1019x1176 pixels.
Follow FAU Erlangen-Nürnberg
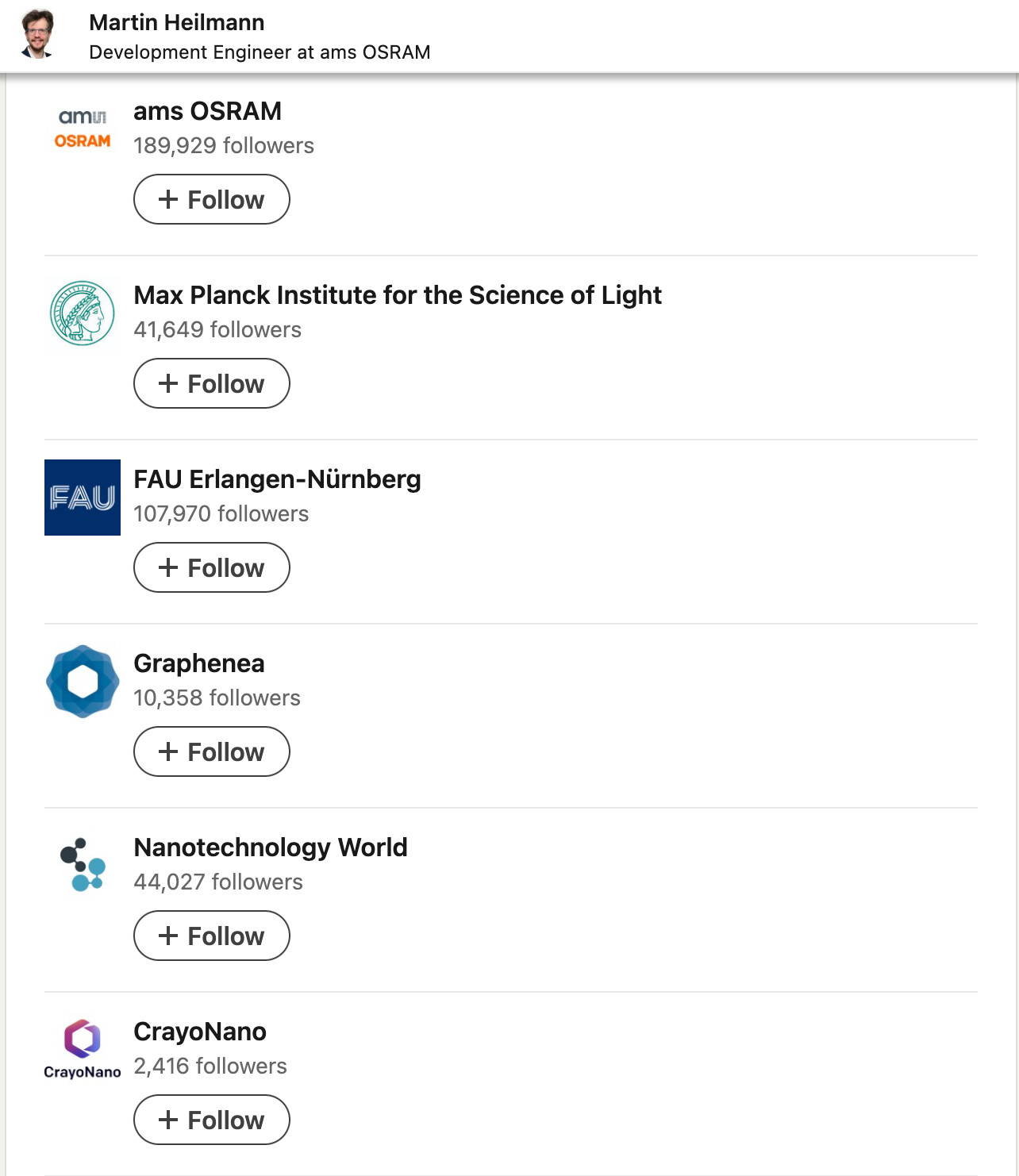212,567
